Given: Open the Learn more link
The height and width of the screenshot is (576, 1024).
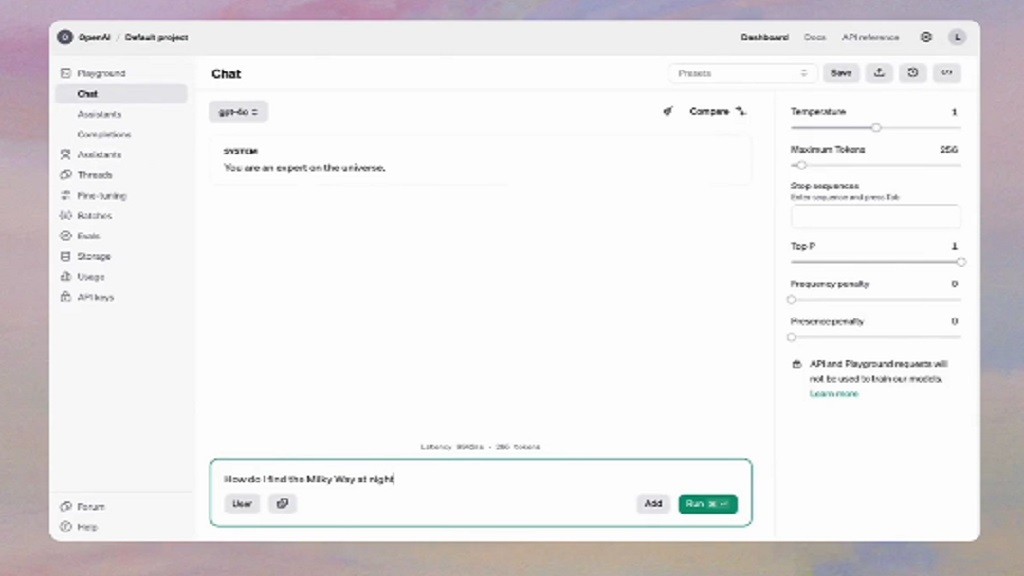Looking at the screenshot, I should tap(832, 394).
